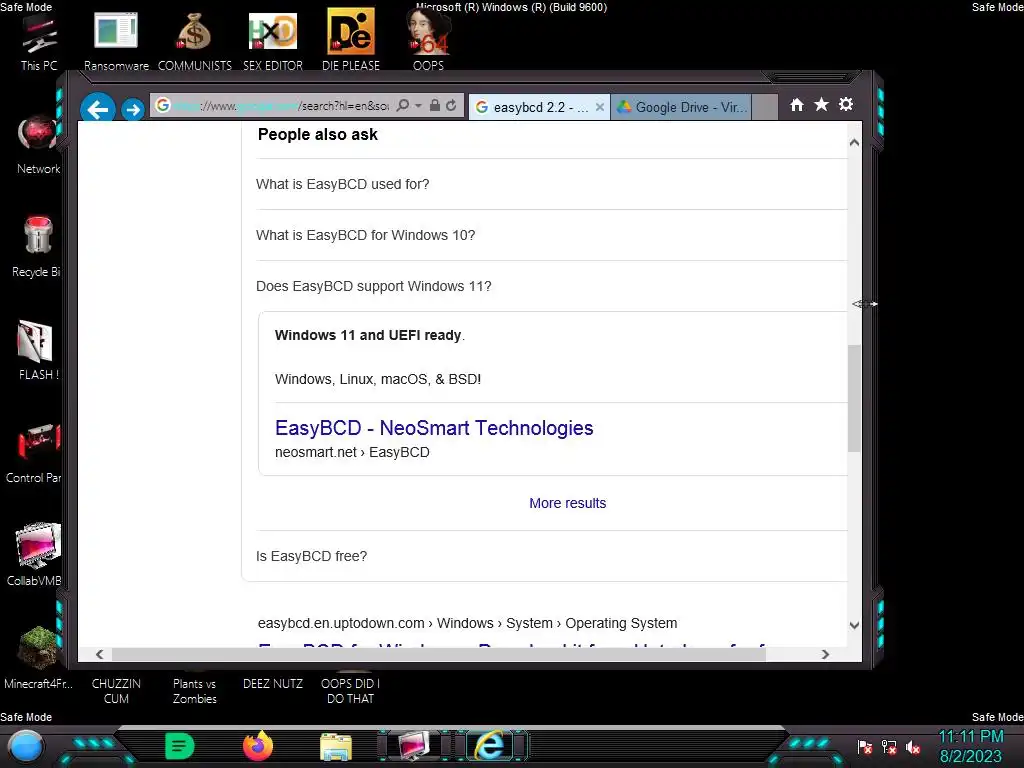This screenshot has height=768, width=1024.
Task: Switch to the Google Drive tab
Action: (681, 107)
